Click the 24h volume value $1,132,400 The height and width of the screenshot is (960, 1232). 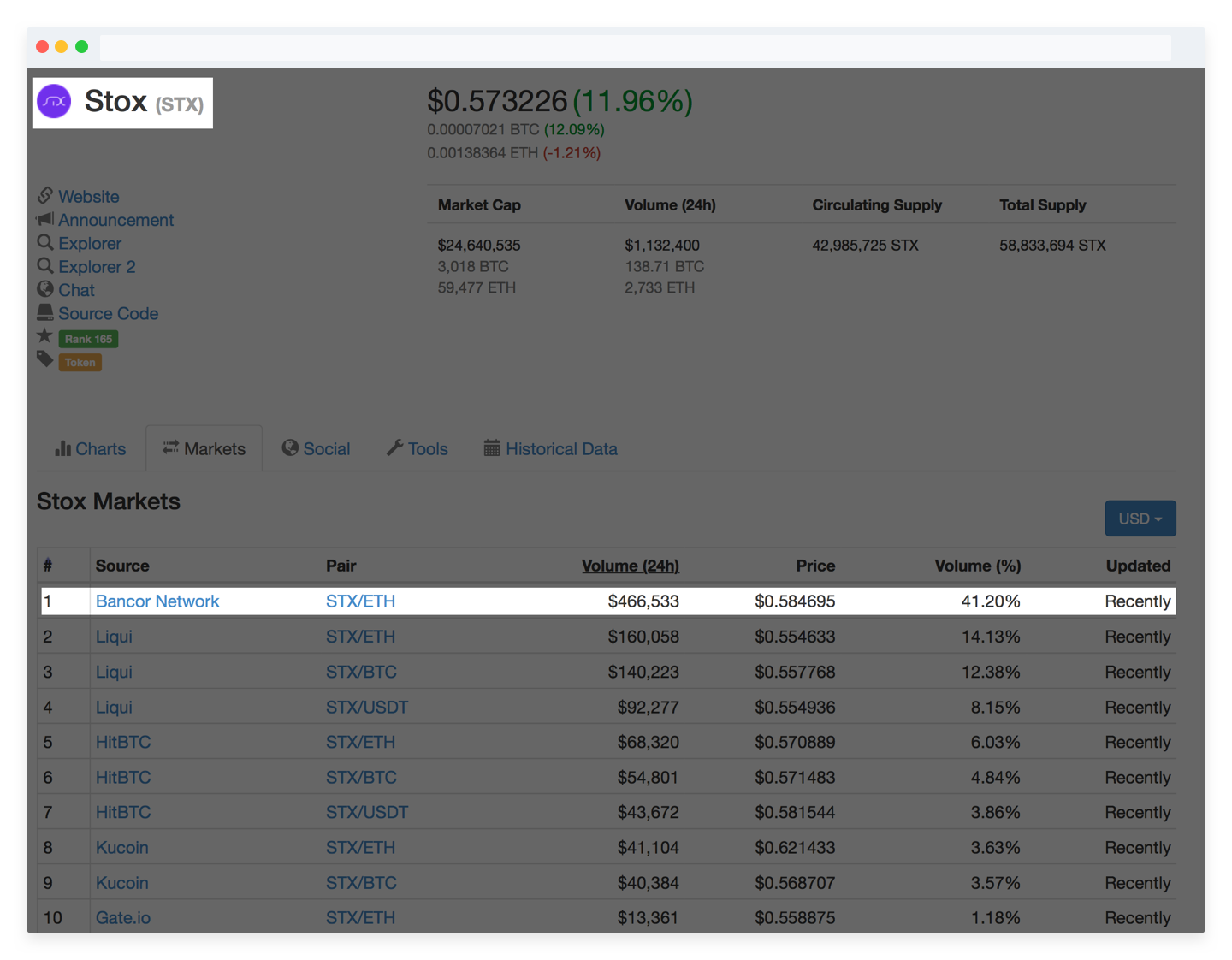tap(662, 245)
